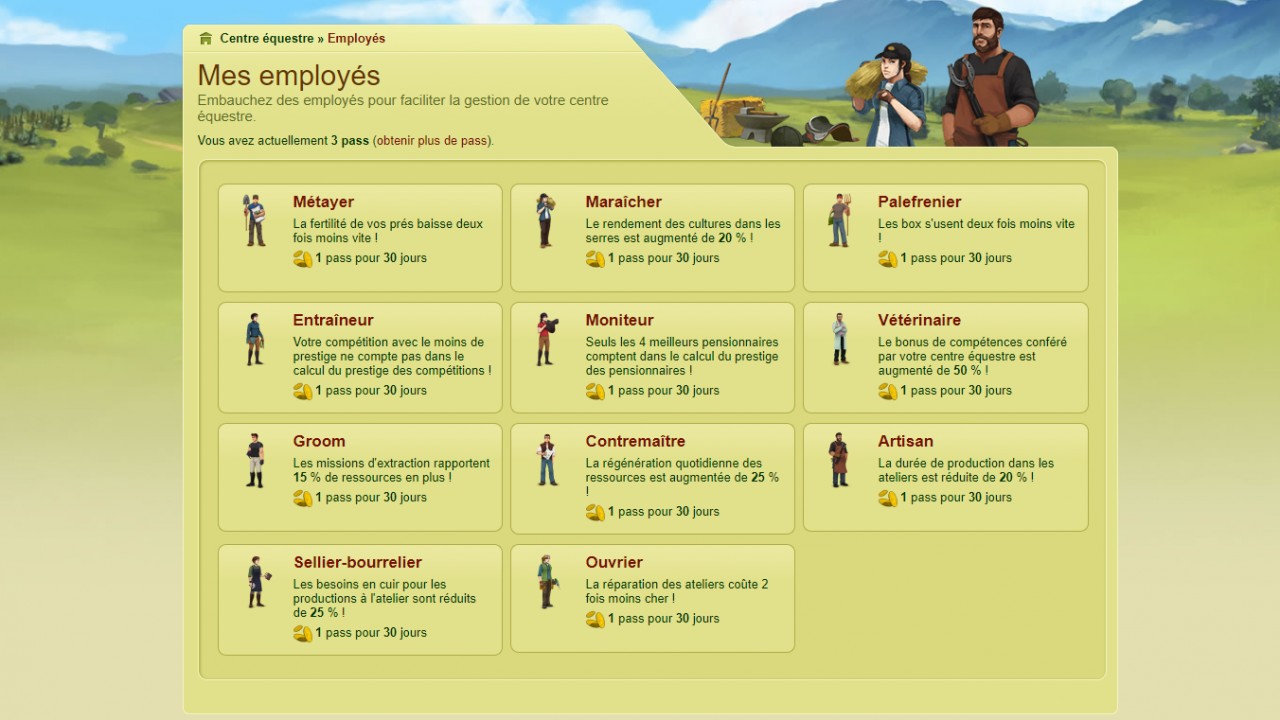Screen dimensions: 1280x720
Task: Click the pass coin icon under Artisan
Action: [x=888, y=498]
